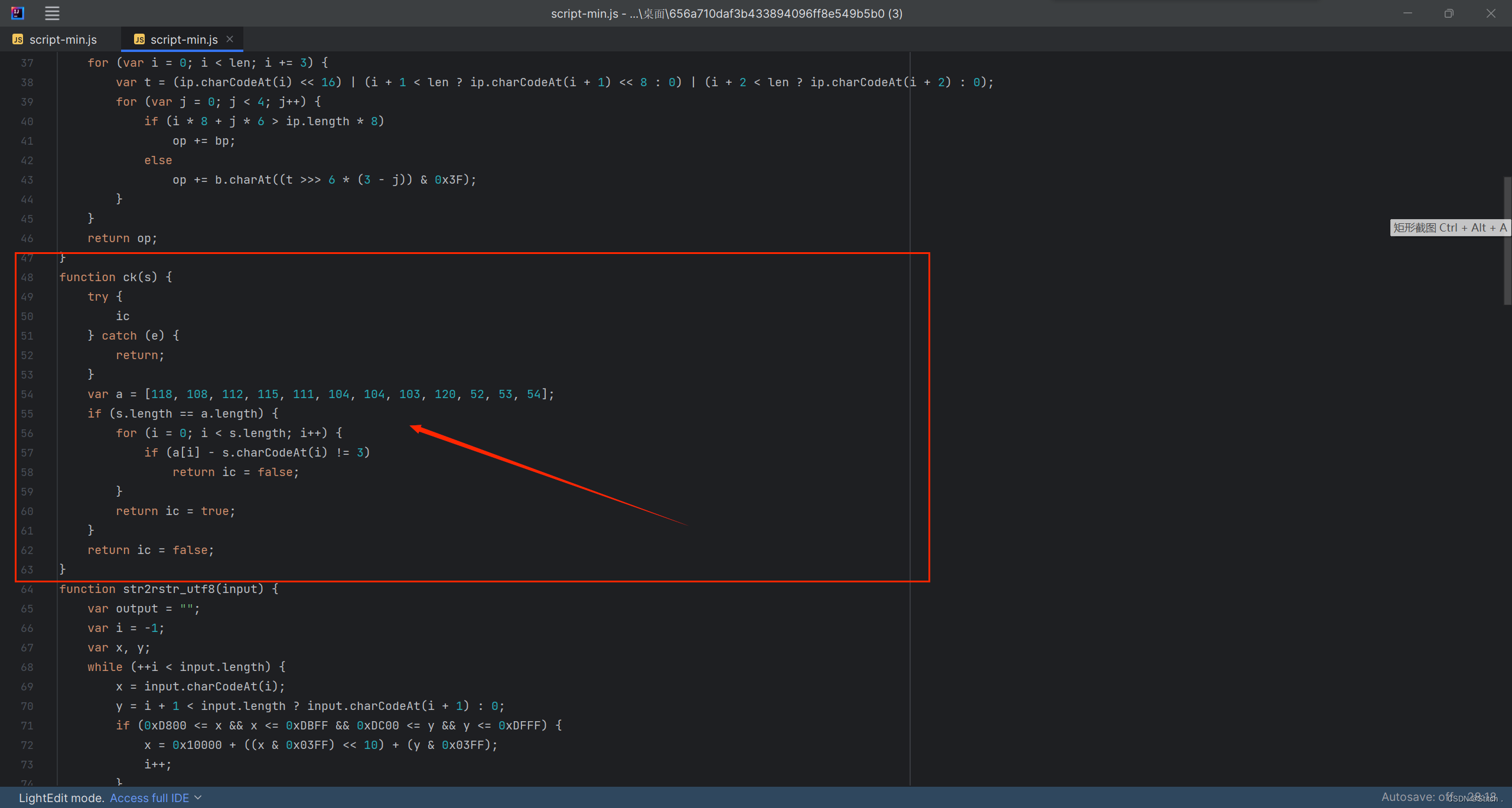The height and width of the screenshot is (808, 1512).
Task: Expand the chevron beside Access full IDE
Action: (198, 798)
